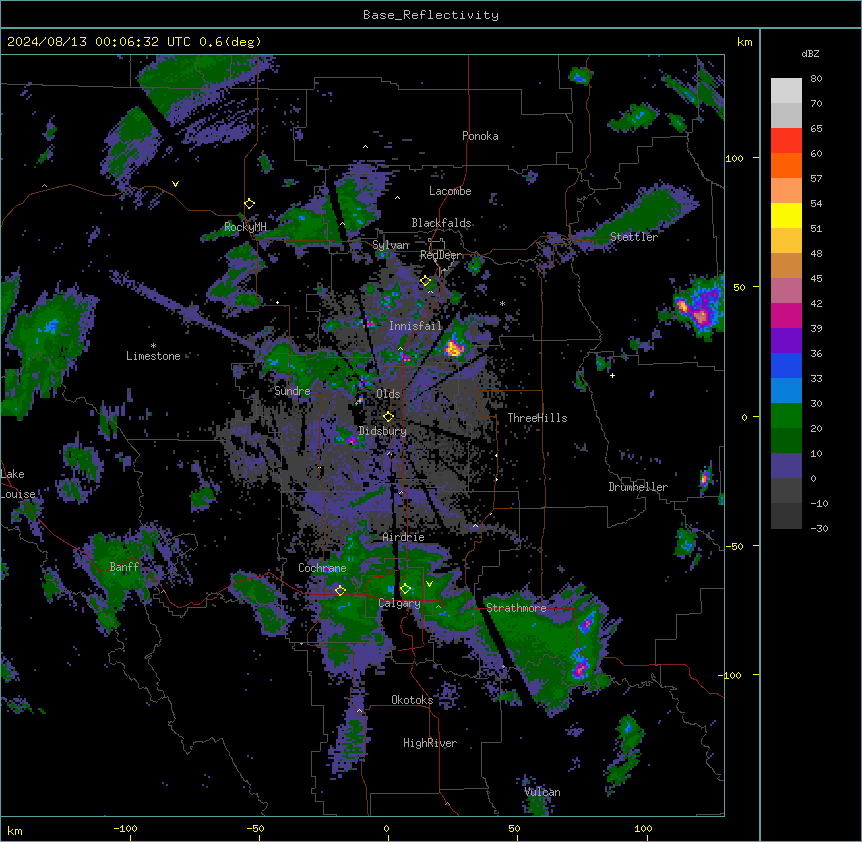Click the Calgary city label
The image size is (862, 842).
click(399, 603)
